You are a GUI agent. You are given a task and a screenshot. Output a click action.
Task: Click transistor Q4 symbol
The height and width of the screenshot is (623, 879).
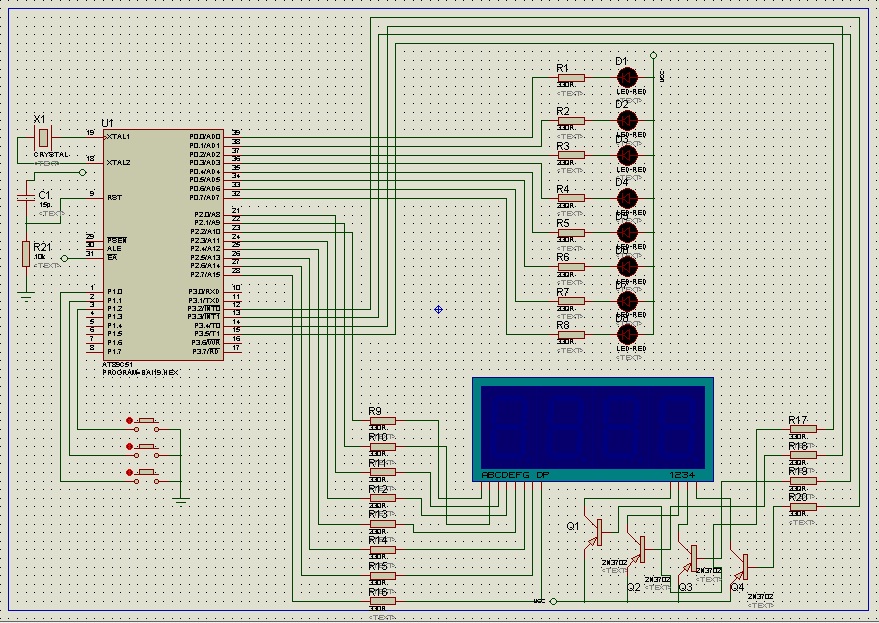pos(742,568)
